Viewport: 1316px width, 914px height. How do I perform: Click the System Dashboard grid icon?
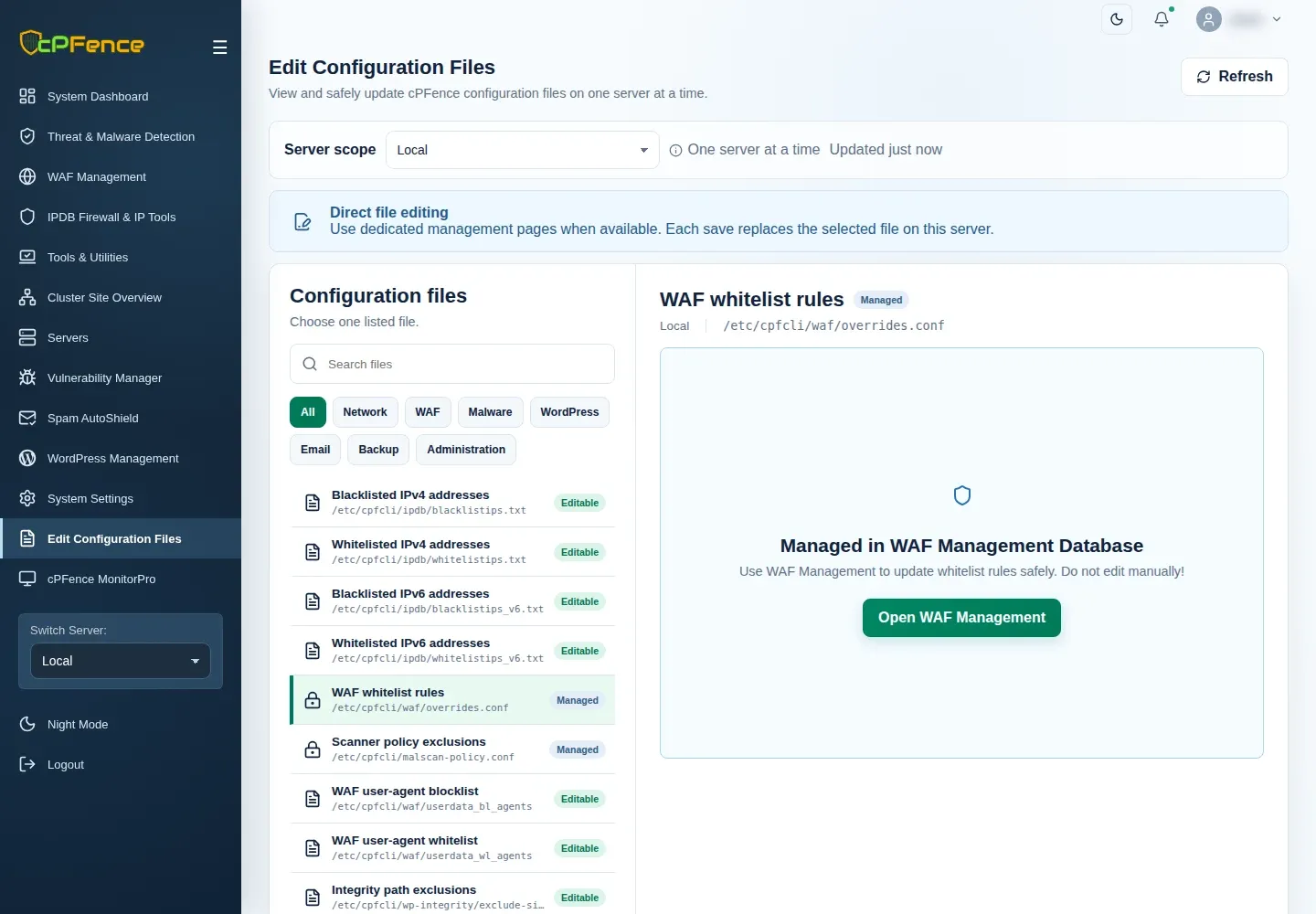tap(27, 96)
